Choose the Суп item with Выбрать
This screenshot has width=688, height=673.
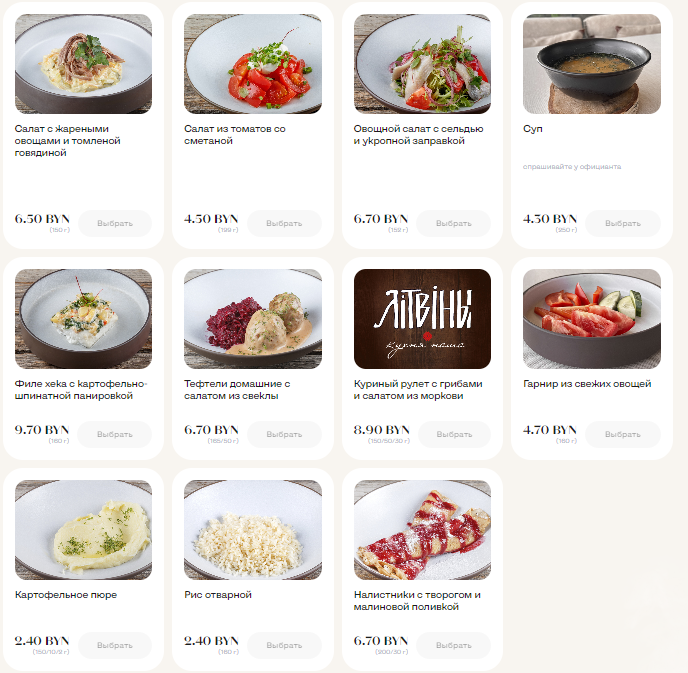pos(623,223)
